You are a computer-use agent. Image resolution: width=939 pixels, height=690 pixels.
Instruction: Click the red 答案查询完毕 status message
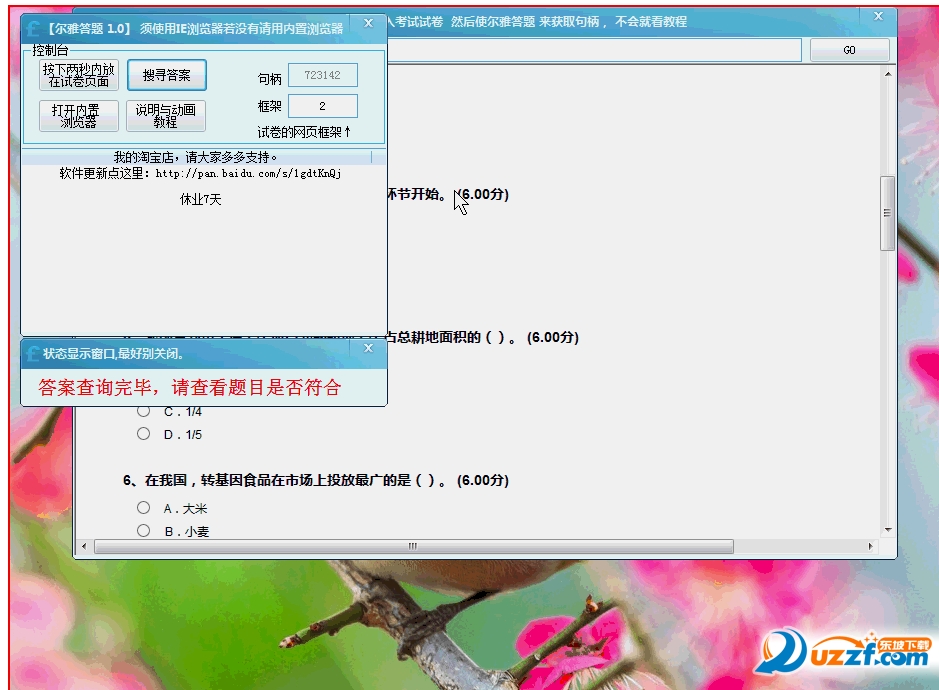[x=190, y=388]
